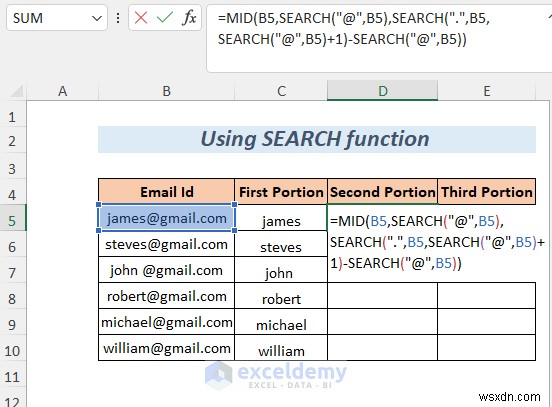Viewport: 552px width, 407px height.
Task: Click the 'robert' First Portion cell
Action: pos(281,296)
